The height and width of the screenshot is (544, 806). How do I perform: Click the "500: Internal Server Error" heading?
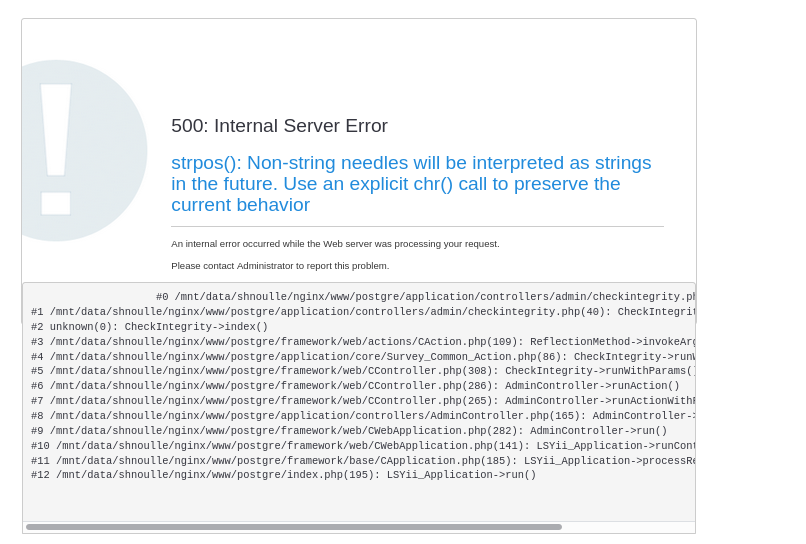pyautogui.click(x=279, y=126)
